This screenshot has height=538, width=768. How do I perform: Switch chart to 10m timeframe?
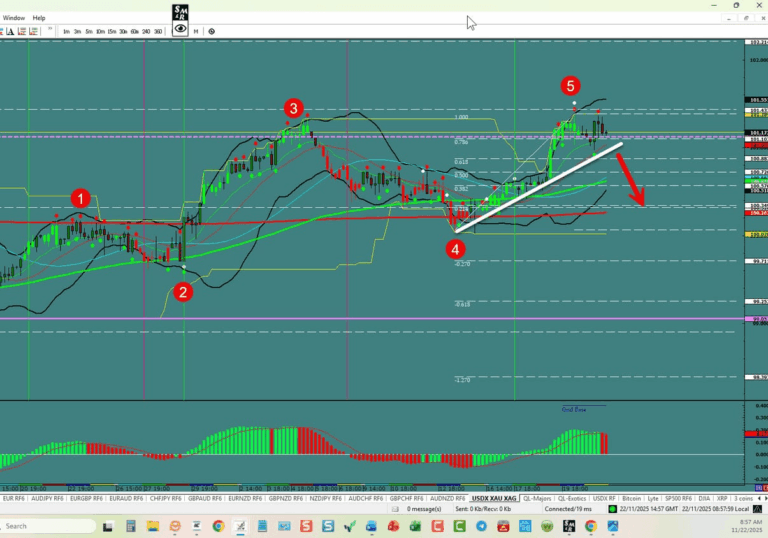coord(100,31)
